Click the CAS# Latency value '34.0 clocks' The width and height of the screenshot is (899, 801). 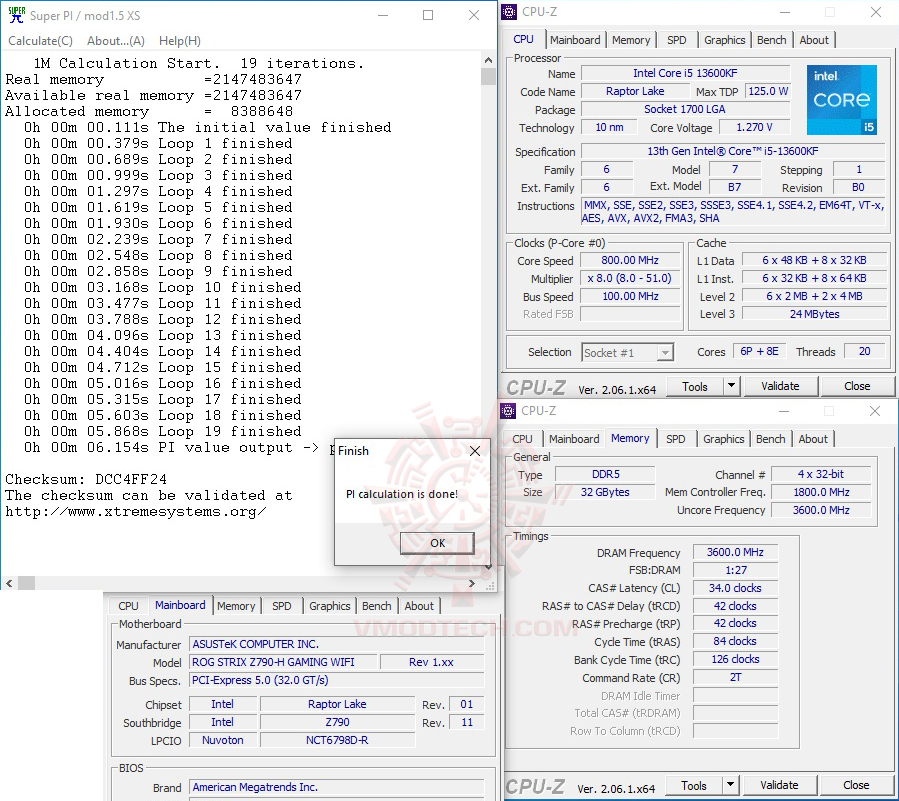click(x=735, y=588)
